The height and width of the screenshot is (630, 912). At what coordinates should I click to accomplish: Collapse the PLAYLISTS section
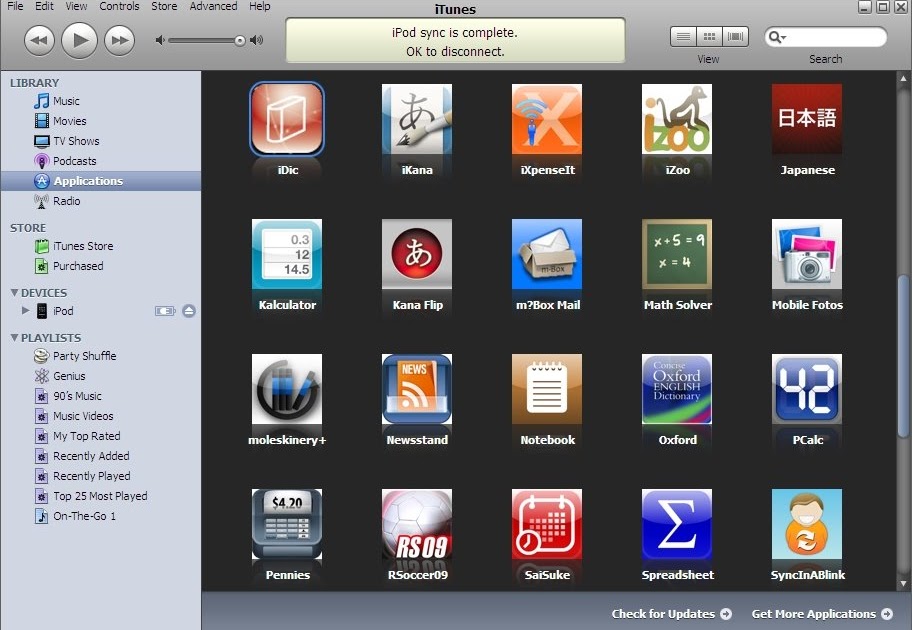(14, 337)
